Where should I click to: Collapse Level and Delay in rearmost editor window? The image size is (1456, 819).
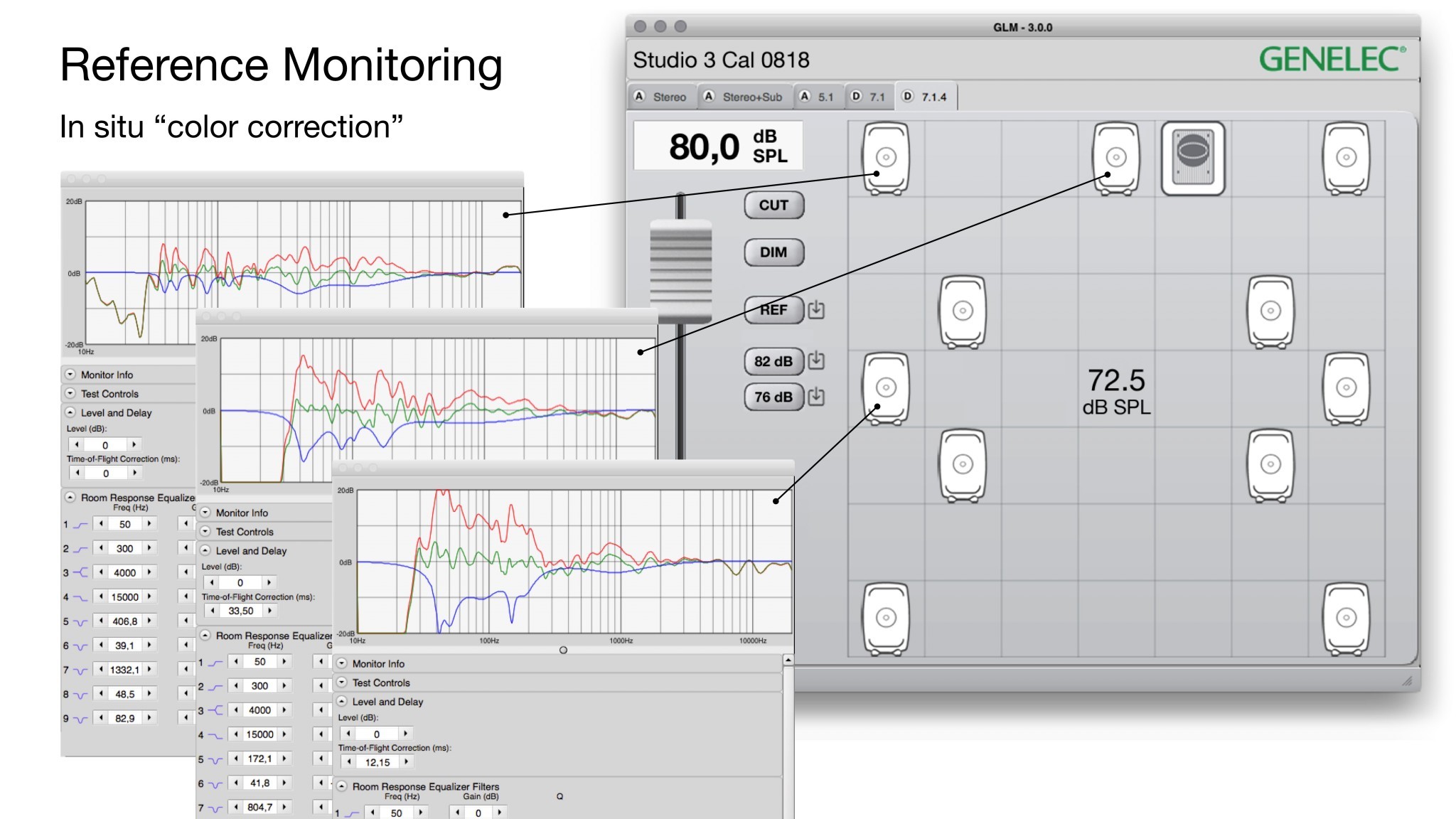click(x=70, y=412)
